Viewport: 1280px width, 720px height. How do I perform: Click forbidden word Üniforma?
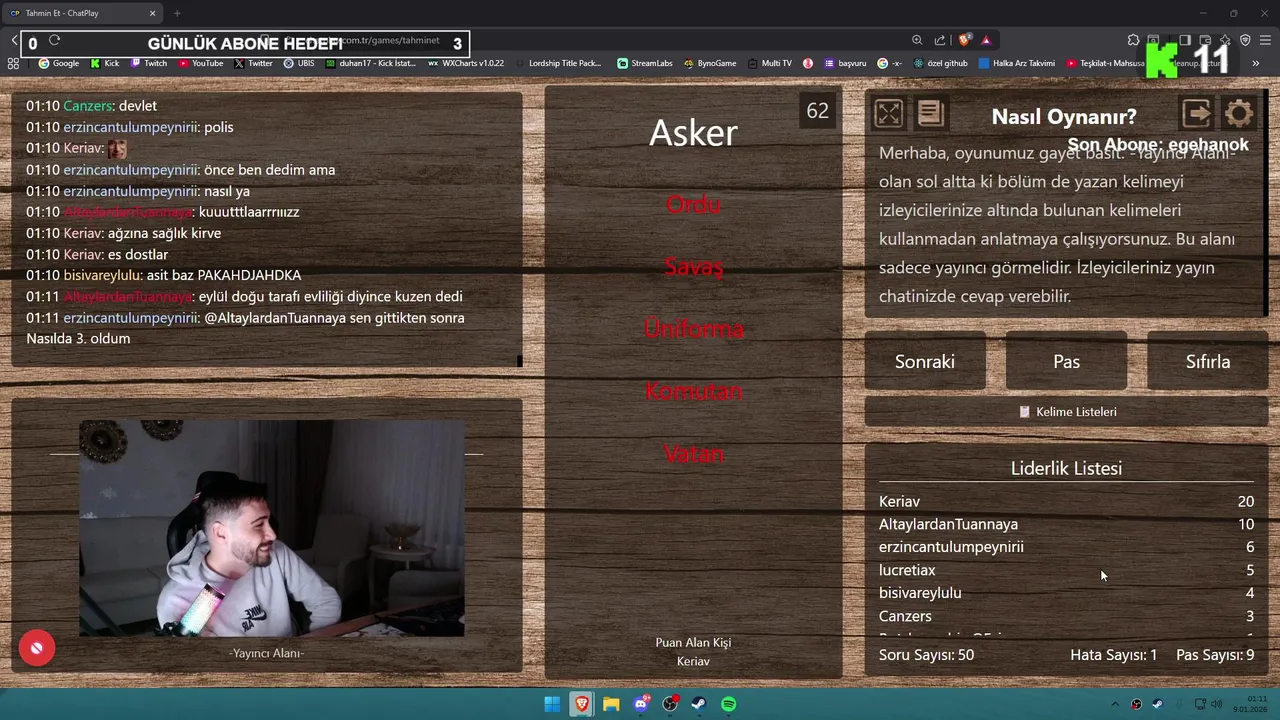693,329
